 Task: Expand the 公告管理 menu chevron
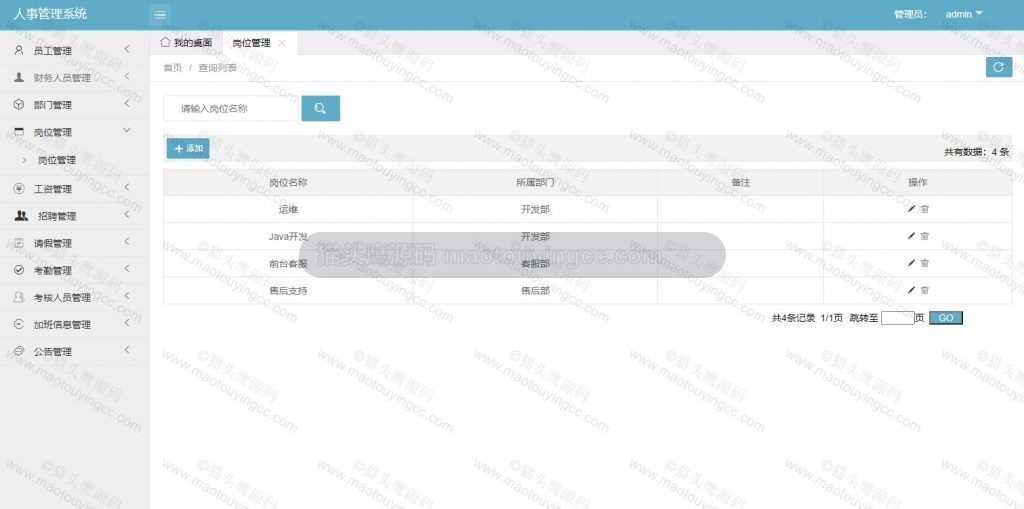point(127,350)
